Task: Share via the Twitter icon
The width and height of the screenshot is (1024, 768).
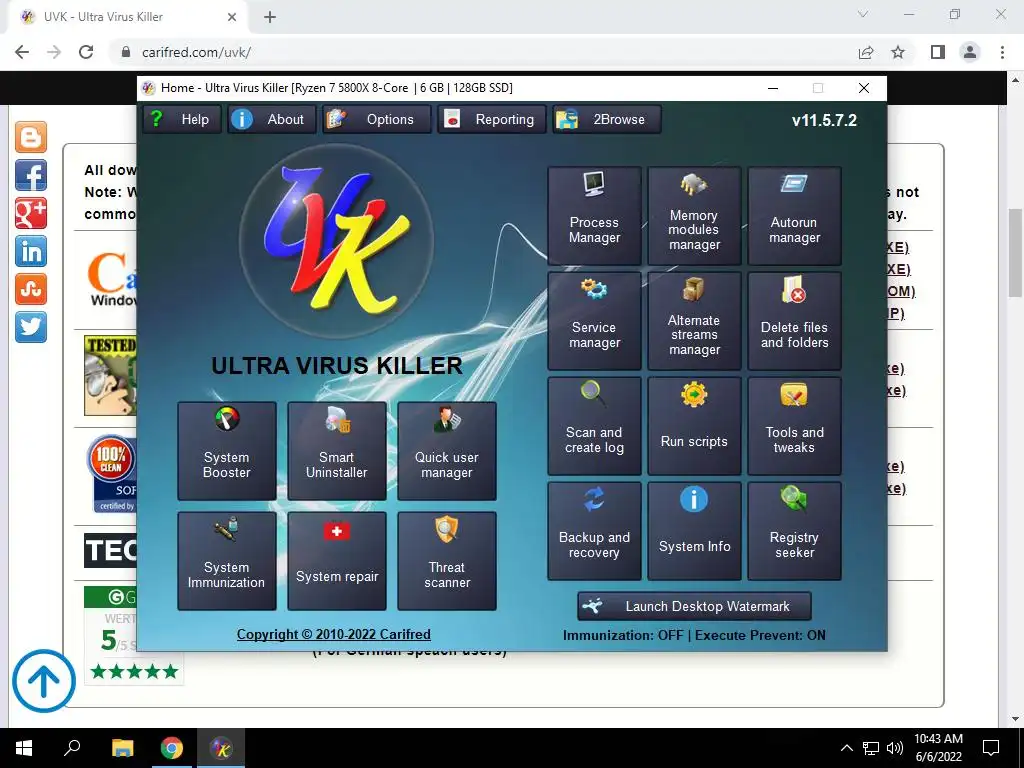Action: (x=31, y=327)
